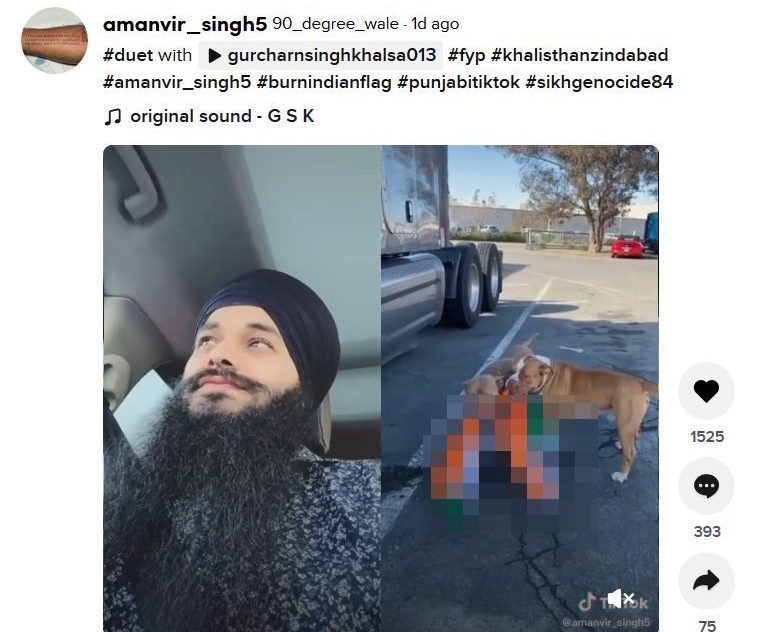769x632 pixels.
Task: Open comments via speech bubble icon
Action: coord(706,486)
